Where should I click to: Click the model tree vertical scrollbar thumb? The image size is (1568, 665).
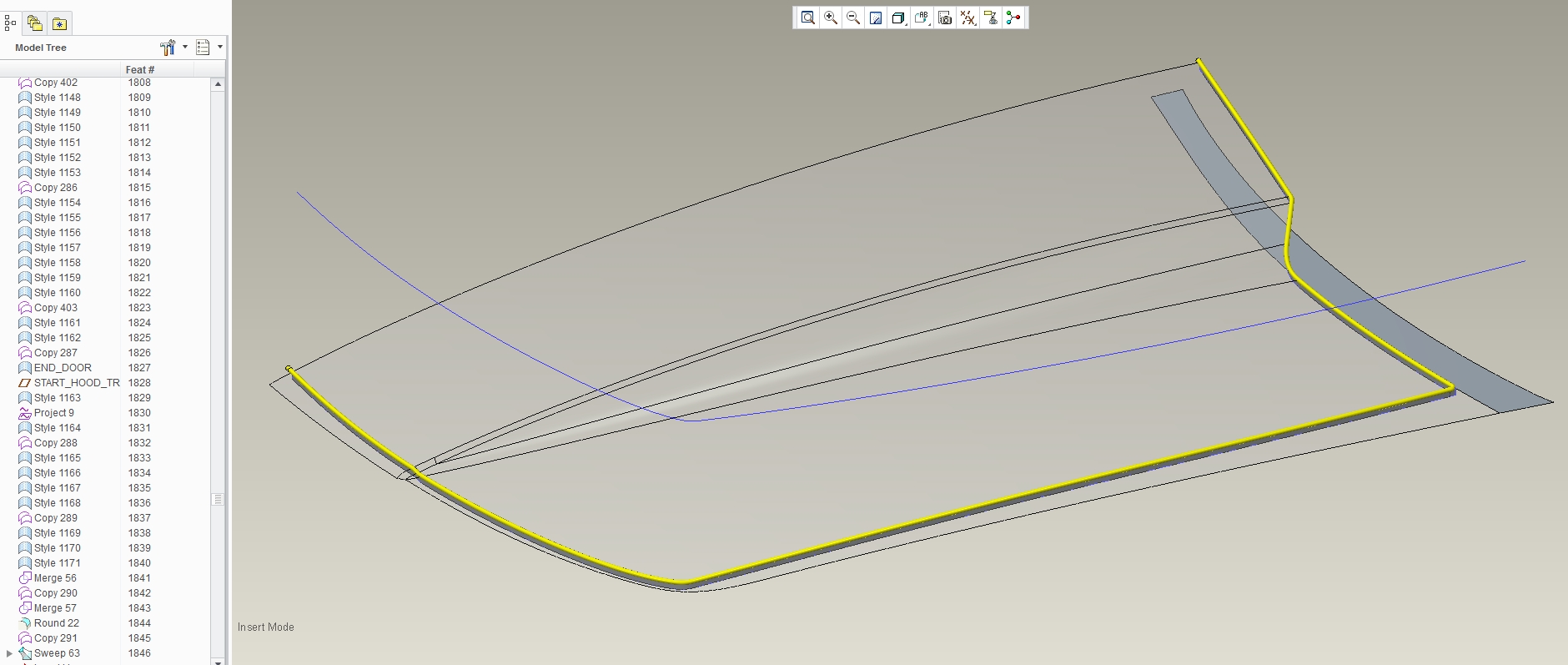pyautogui.click(x=218, y=499)
